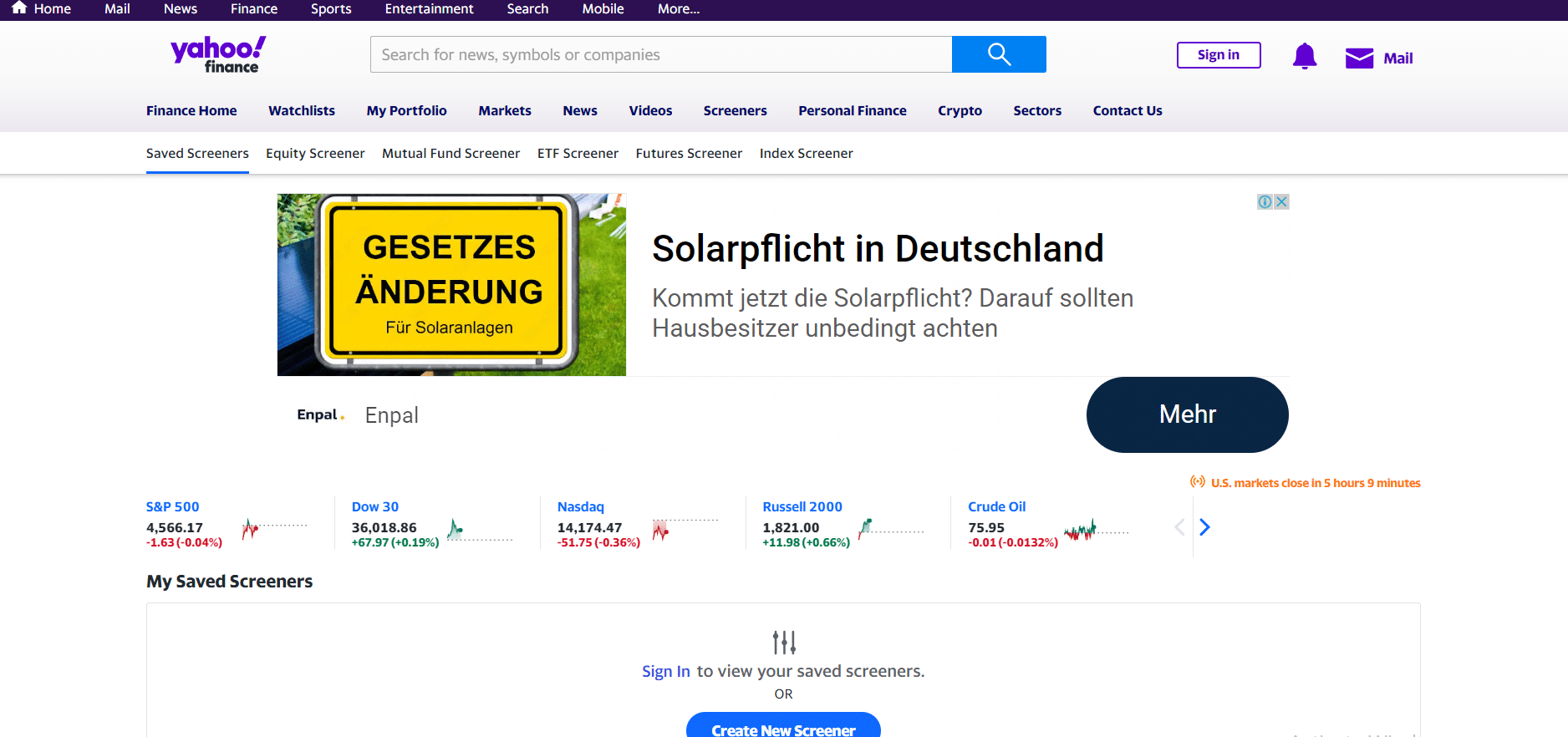Show previous market tickers with left arrow
This screenshot has height=737, width=1568.
(x=1179, y=527)
